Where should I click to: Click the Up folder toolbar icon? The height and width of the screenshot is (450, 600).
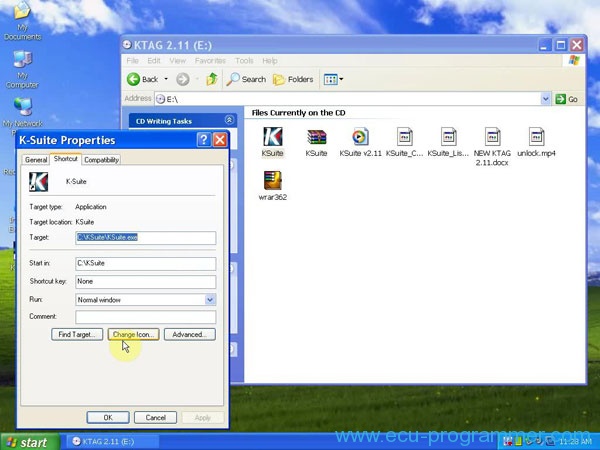coord(212,79)
